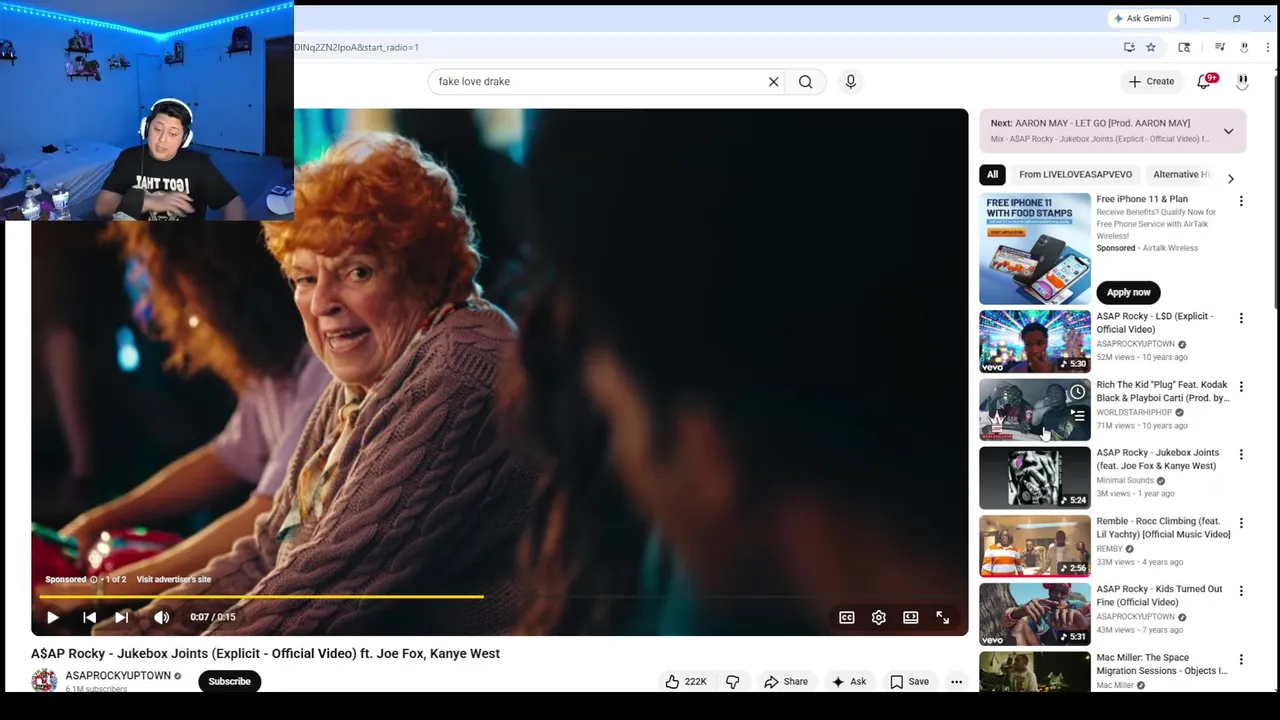This screenshot has width=1280, height=720.
Task: Open Google Lens search icon in toolbar
Action: tap(1184, 47)
